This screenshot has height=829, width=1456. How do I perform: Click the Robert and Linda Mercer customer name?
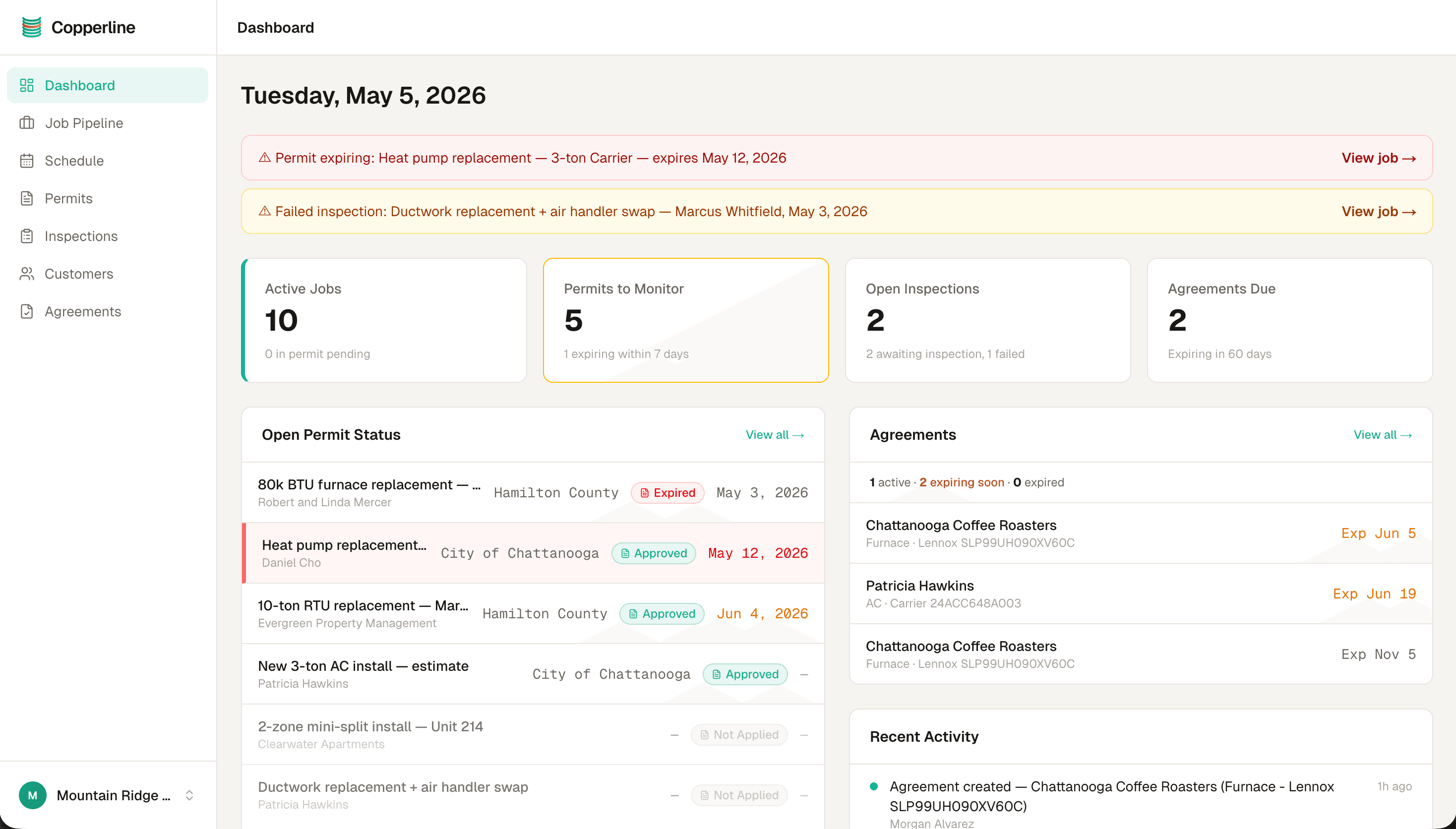point(324,502)
